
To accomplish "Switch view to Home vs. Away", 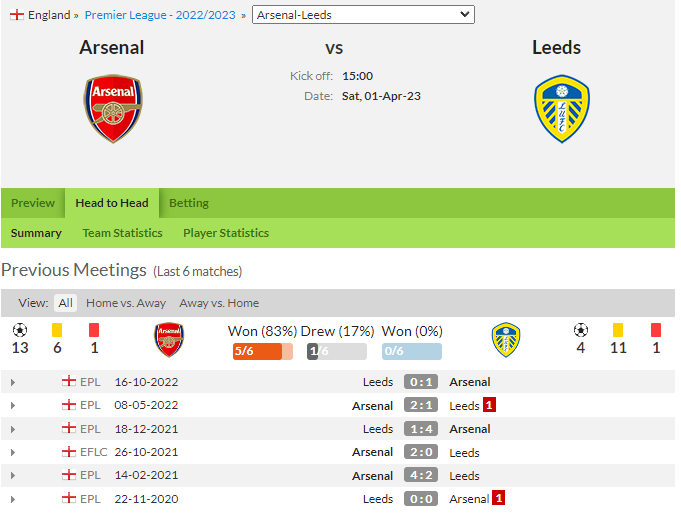I will coord(126,303).
